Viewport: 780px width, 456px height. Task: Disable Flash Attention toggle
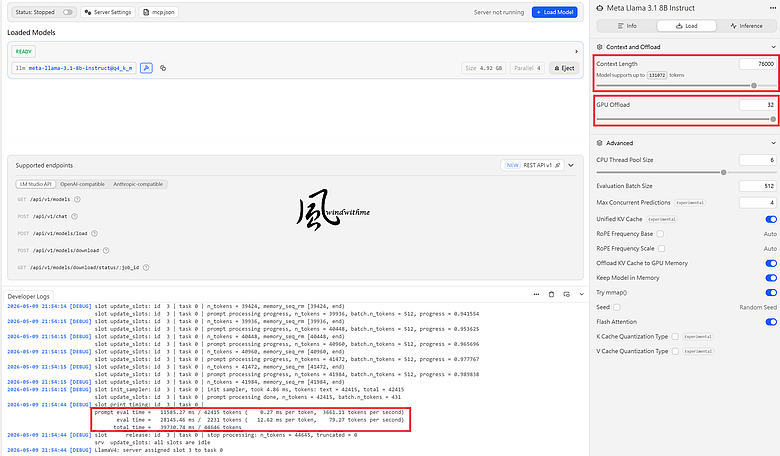coord(771,322)
